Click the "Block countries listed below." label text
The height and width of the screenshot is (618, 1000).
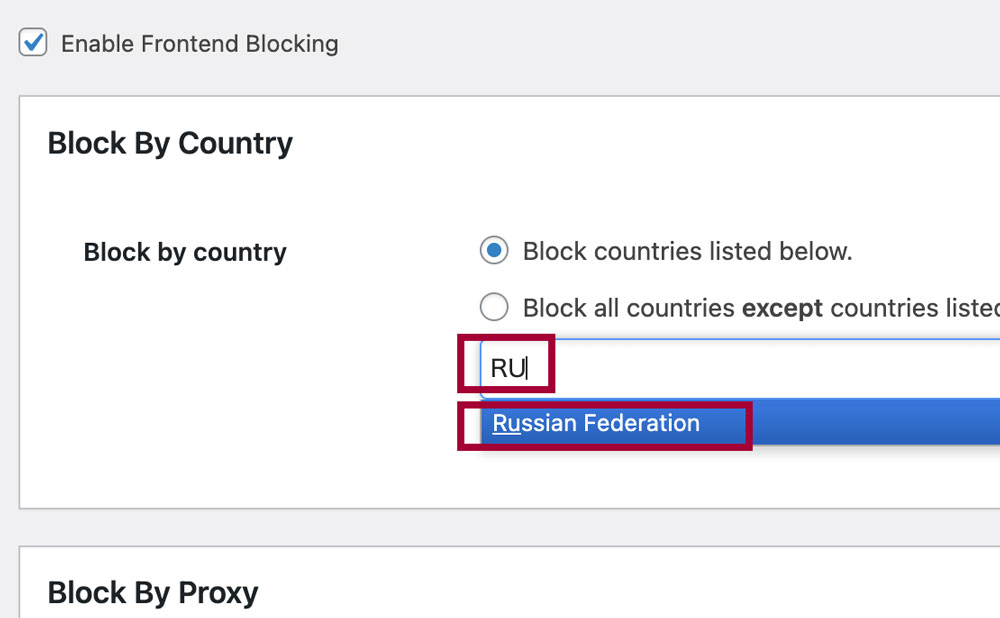(687, 251)
